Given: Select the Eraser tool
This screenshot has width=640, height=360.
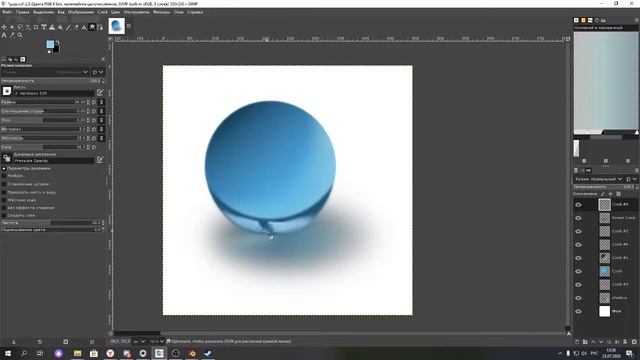Looking at the screenshot, I should [x=76, y=27].
